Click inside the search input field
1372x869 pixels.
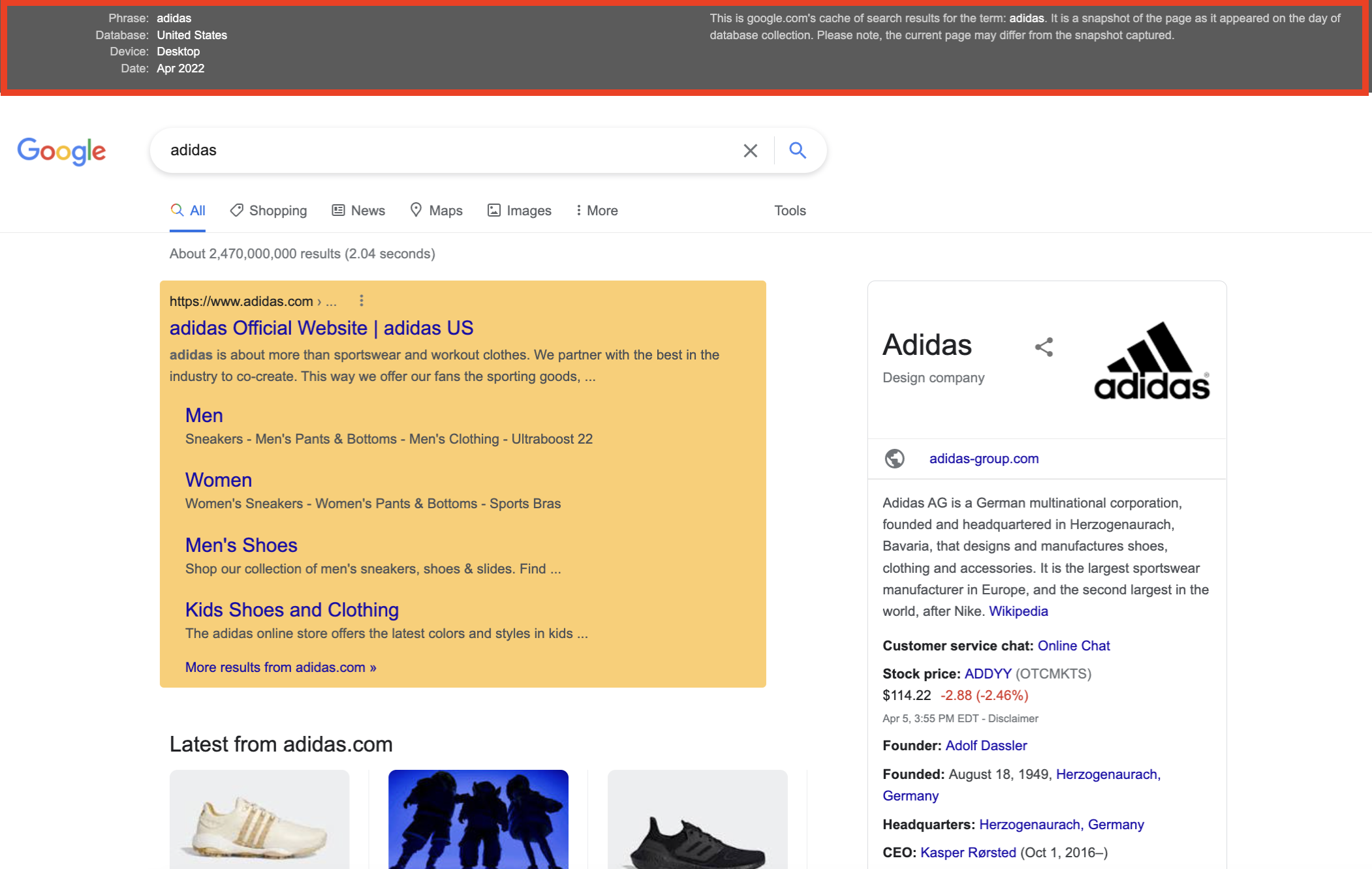457,150
